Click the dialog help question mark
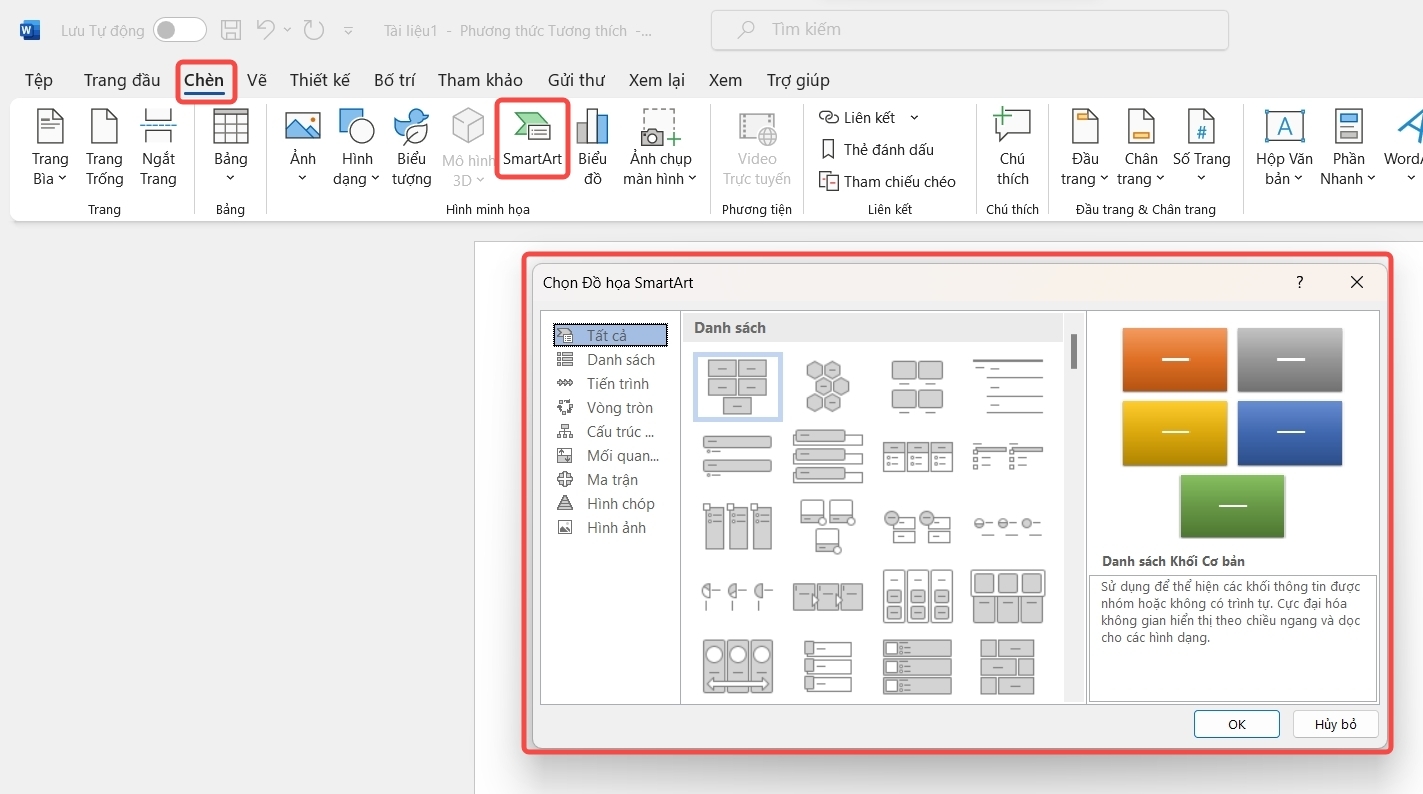This screenshot has height=794, width=1423. [x=1300, y=283]
